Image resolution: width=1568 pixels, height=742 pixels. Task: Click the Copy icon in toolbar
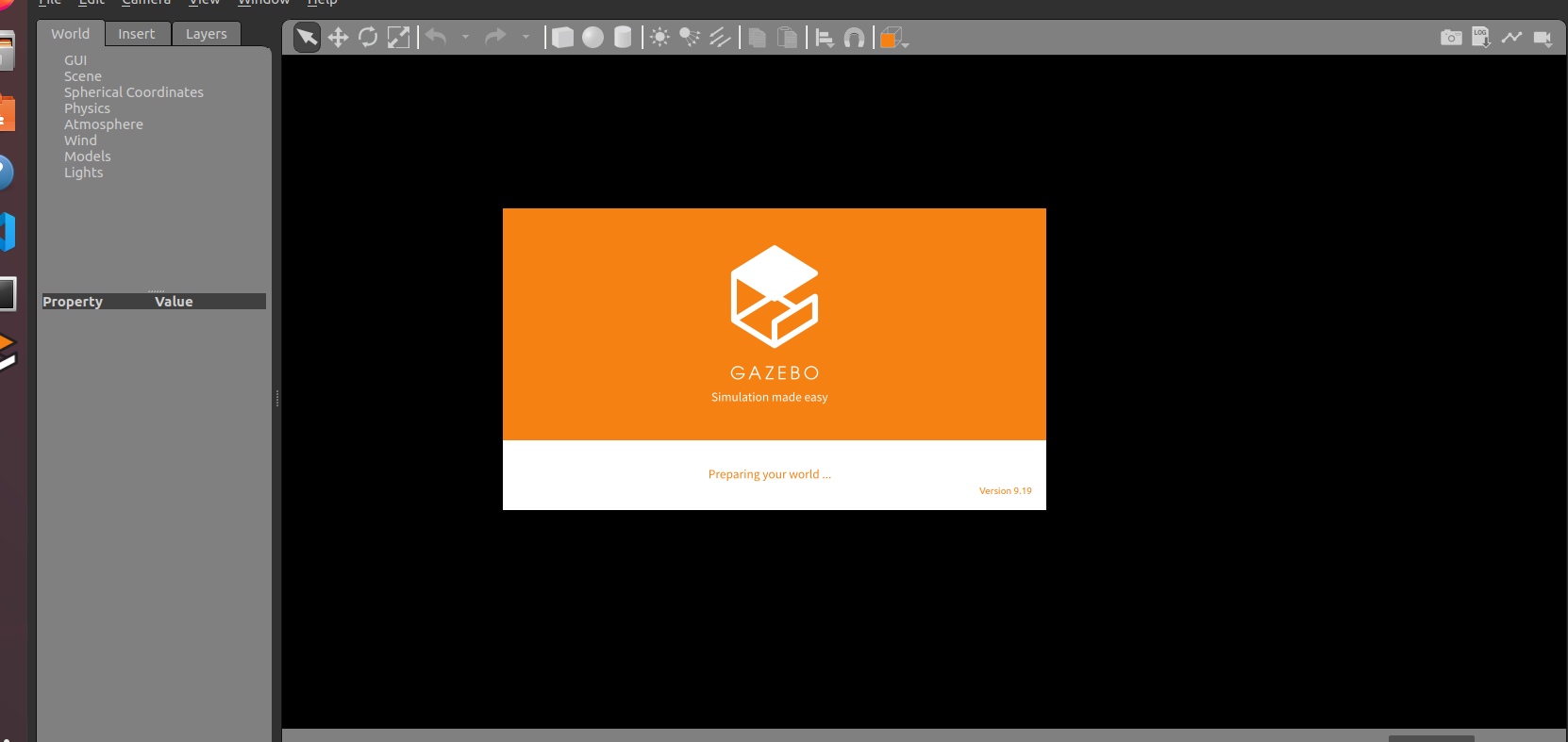coord(757,38)
